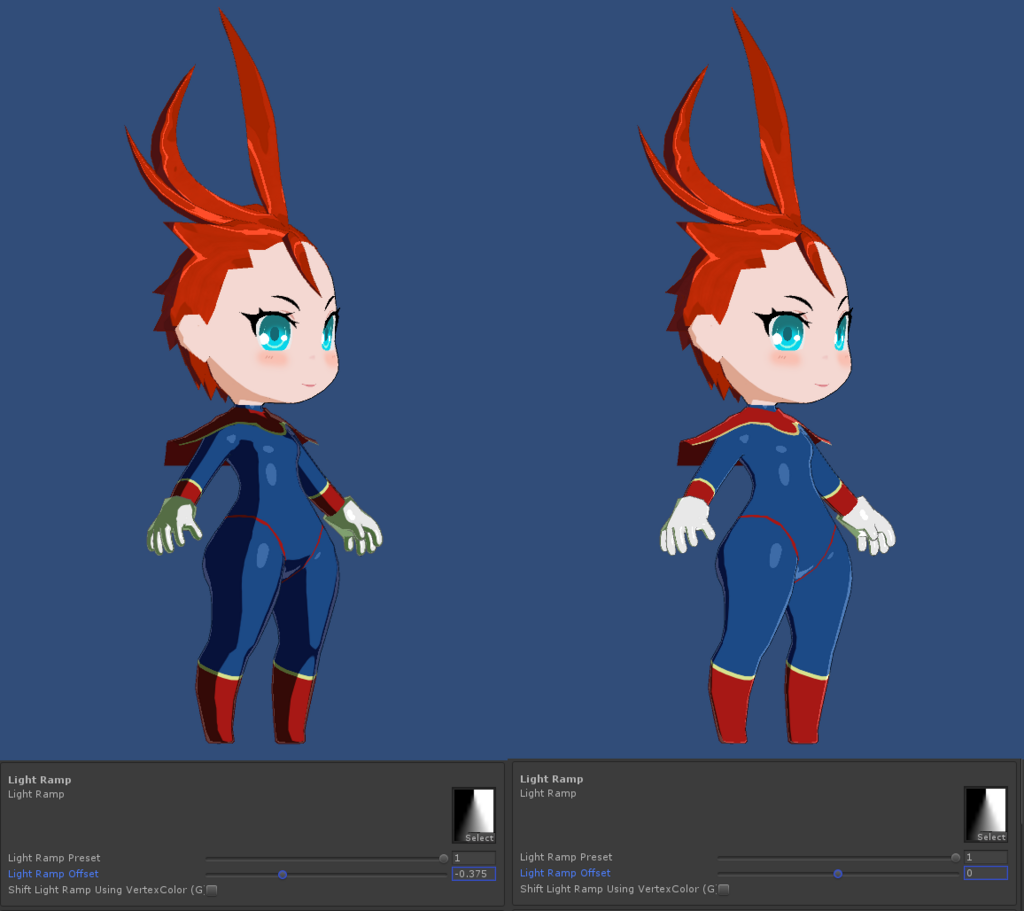This screenshot has height=911, width=1024.
Task: Click left Light Ramp Preset value field showing 1
Action: [x=473, y=858]
